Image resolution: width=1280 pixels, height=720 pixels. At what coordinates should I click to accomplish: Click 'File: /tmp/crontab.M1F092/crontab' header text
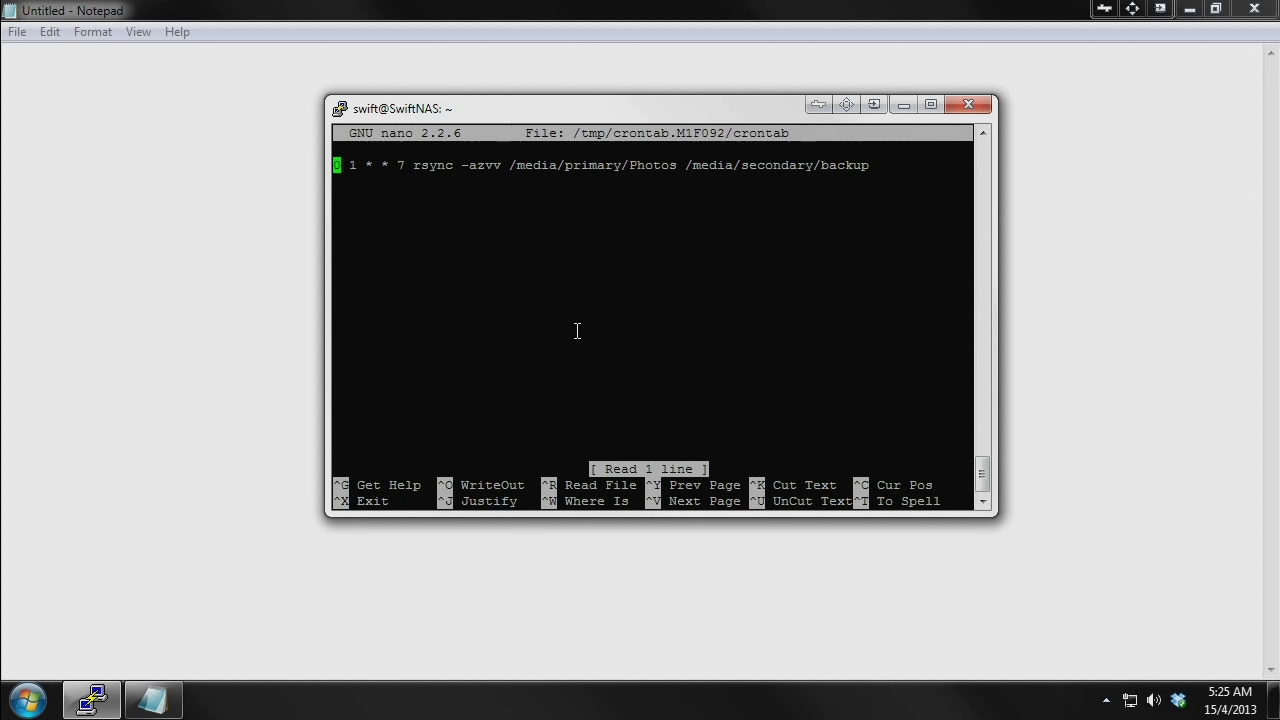click(x=657, y=133)
